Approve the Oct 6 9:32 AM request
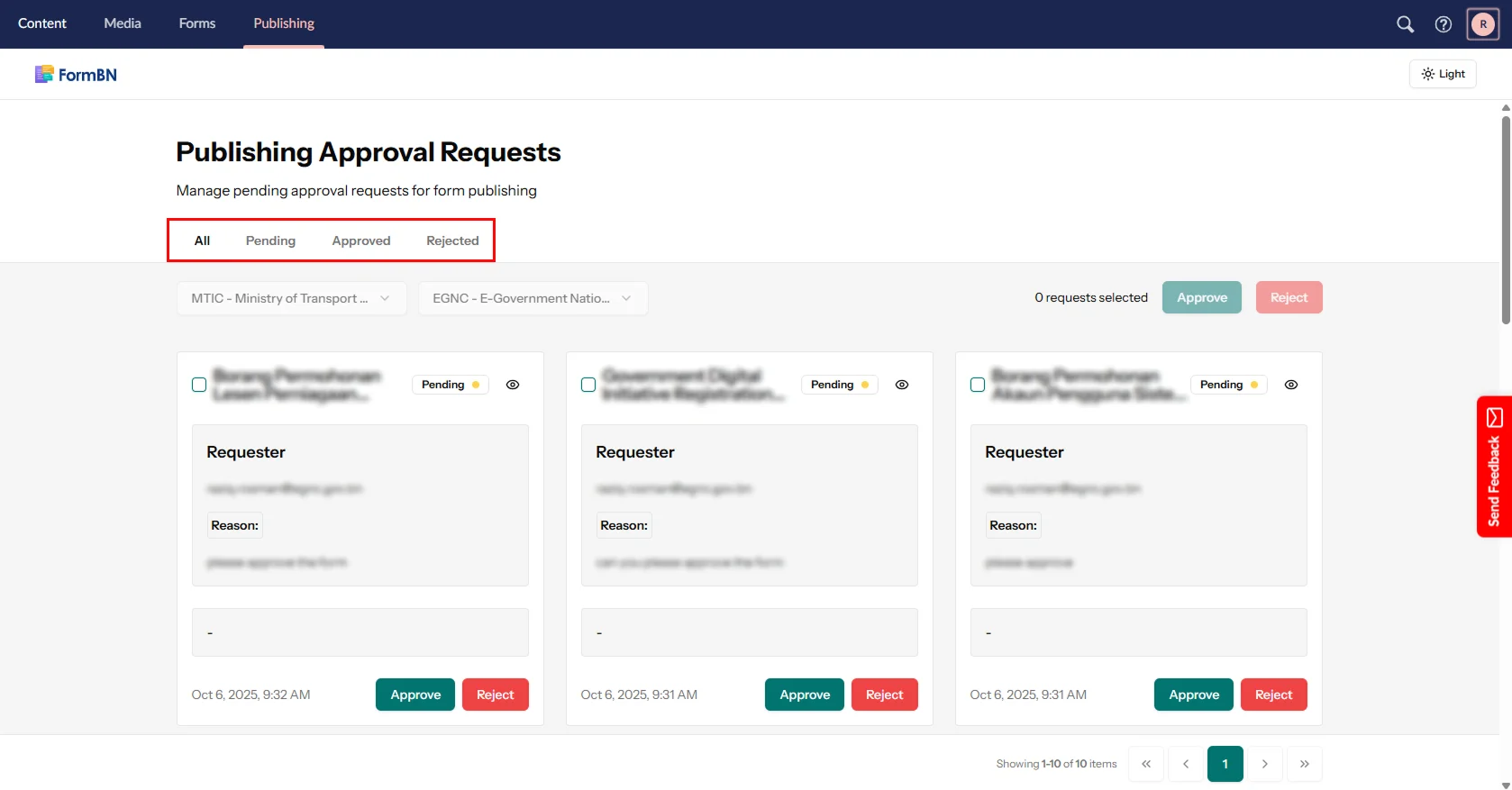 point(415,695)
